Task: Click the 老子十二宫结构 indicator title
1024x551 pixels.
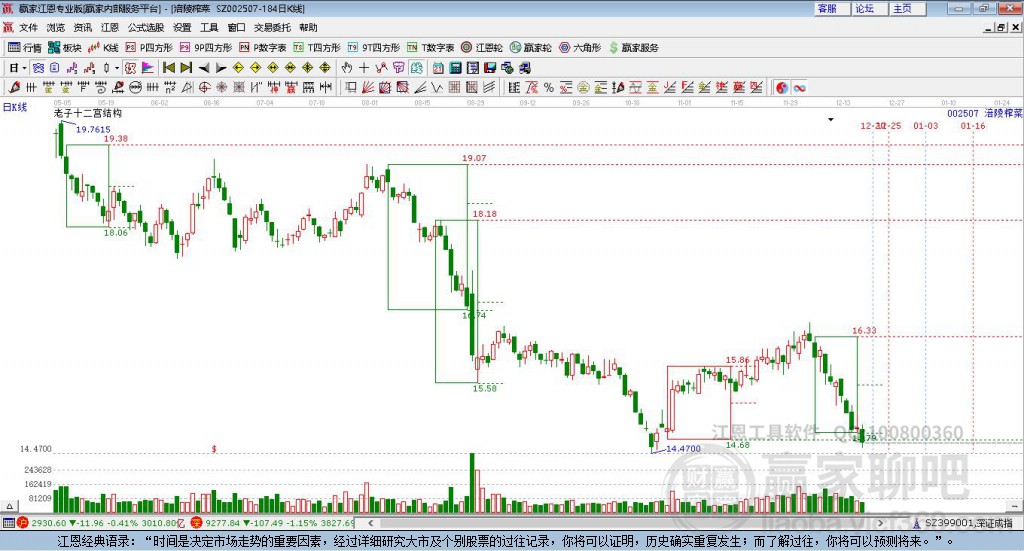Action: (88, 113)
